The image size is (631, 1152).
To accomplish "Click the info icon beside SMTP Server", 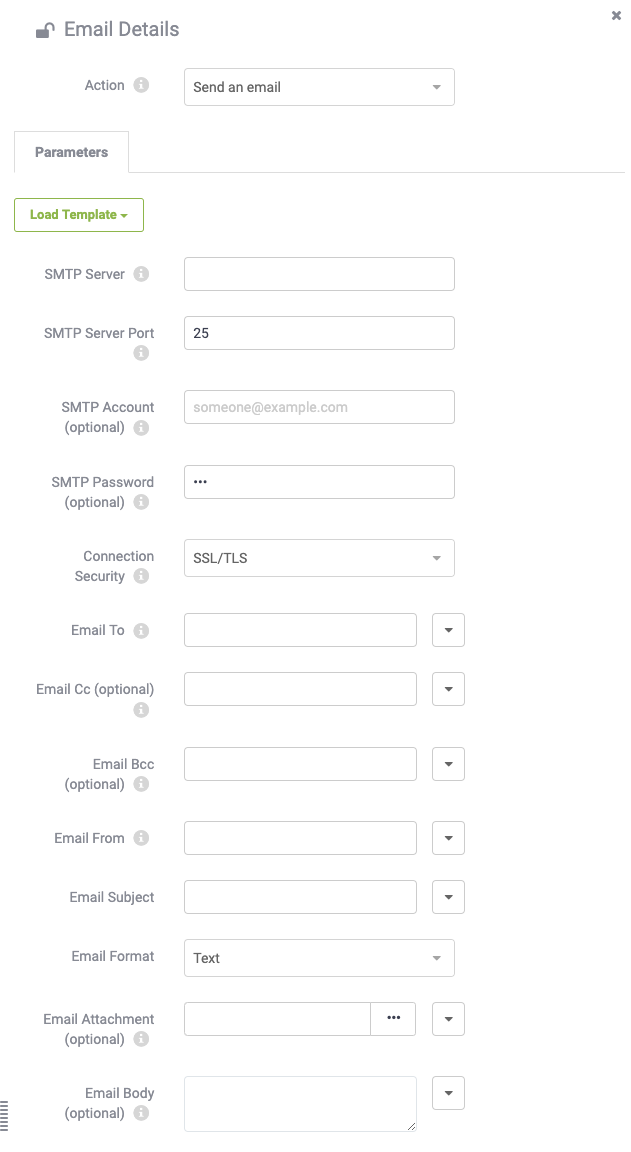I will coord(141,274).
